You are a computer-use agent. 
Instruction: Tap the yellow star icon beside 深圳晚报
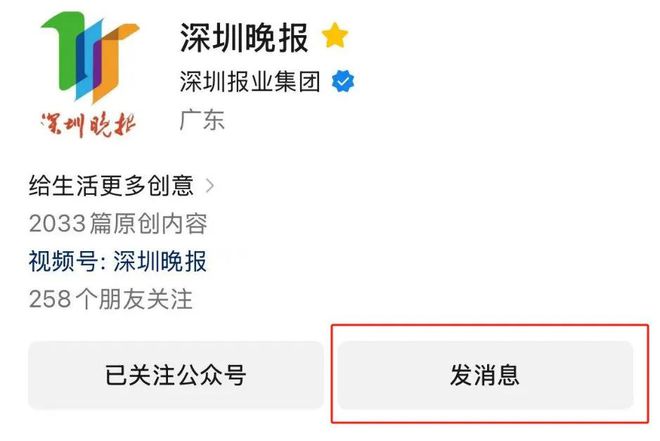[x=335, y=35]
